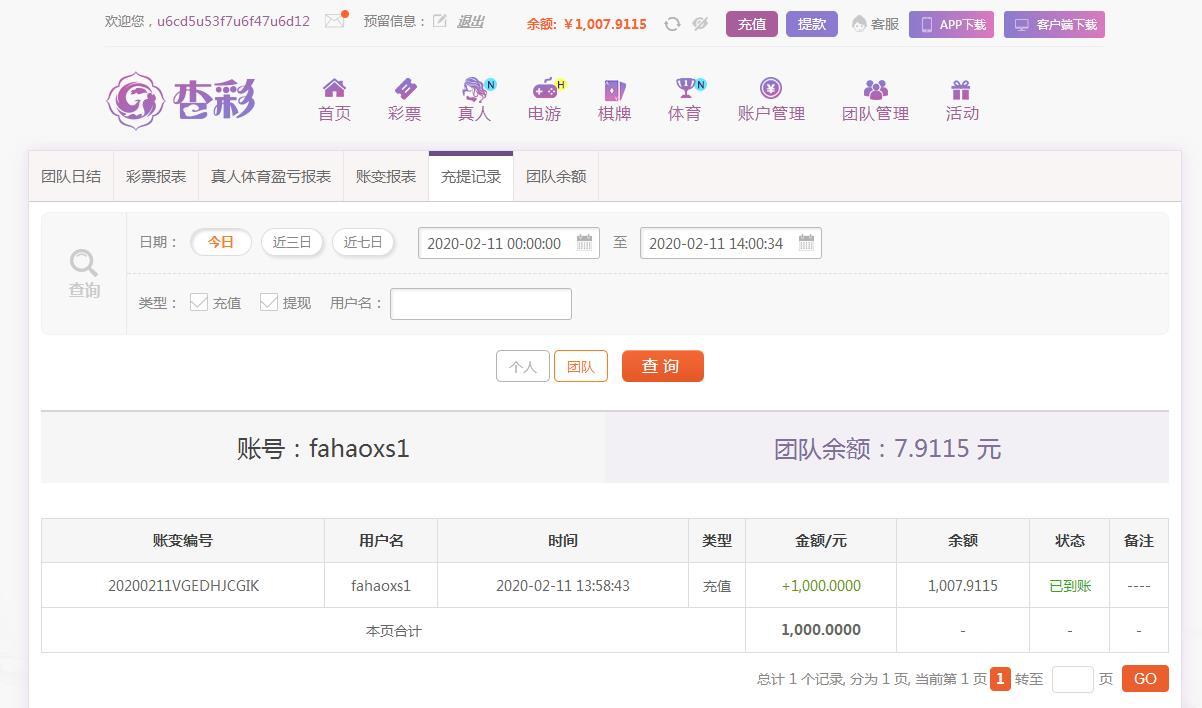Toggle balance visibility with the eye icon

[x=700, y=23]
